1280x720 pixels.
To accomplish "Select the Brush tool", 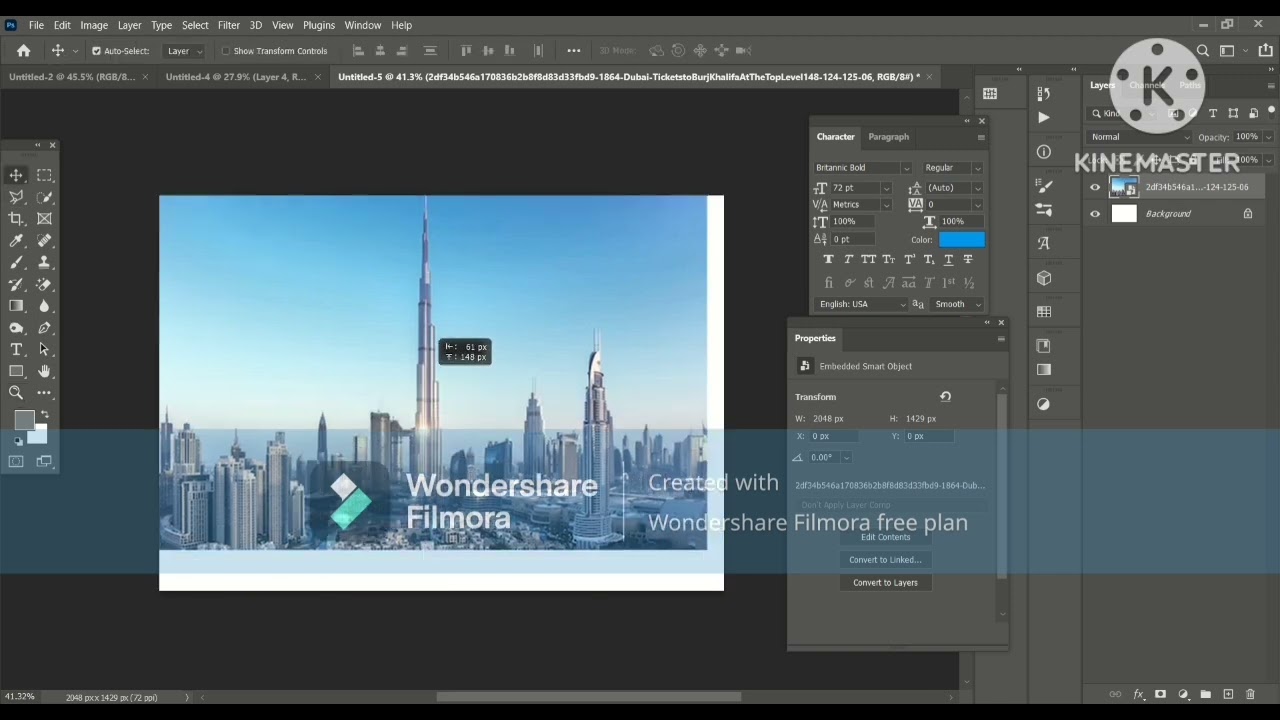I will (x=16, y=263).
